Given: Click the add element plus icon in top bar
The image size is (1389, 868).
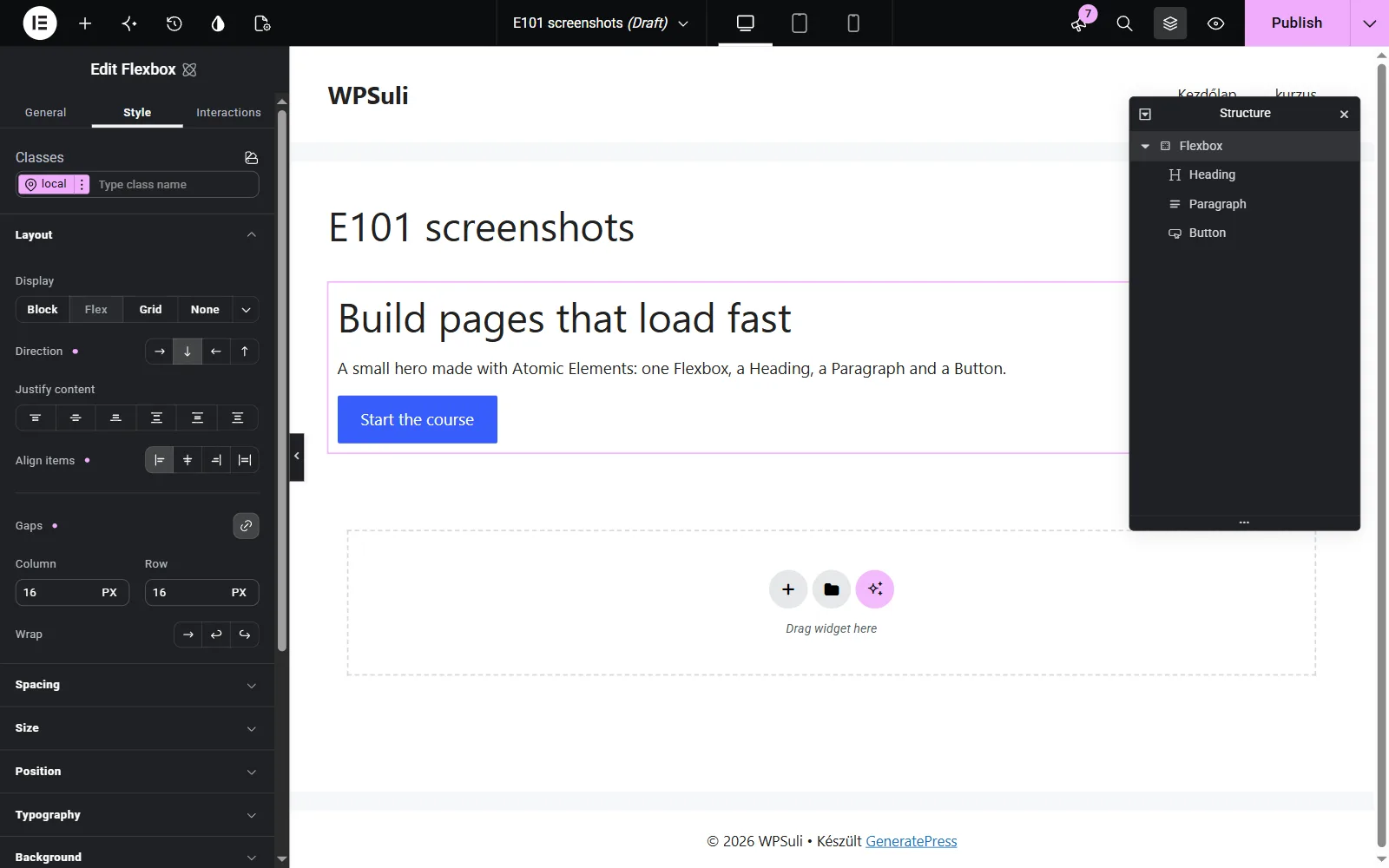Looking at the screenshot, I should tap(85, 23).
